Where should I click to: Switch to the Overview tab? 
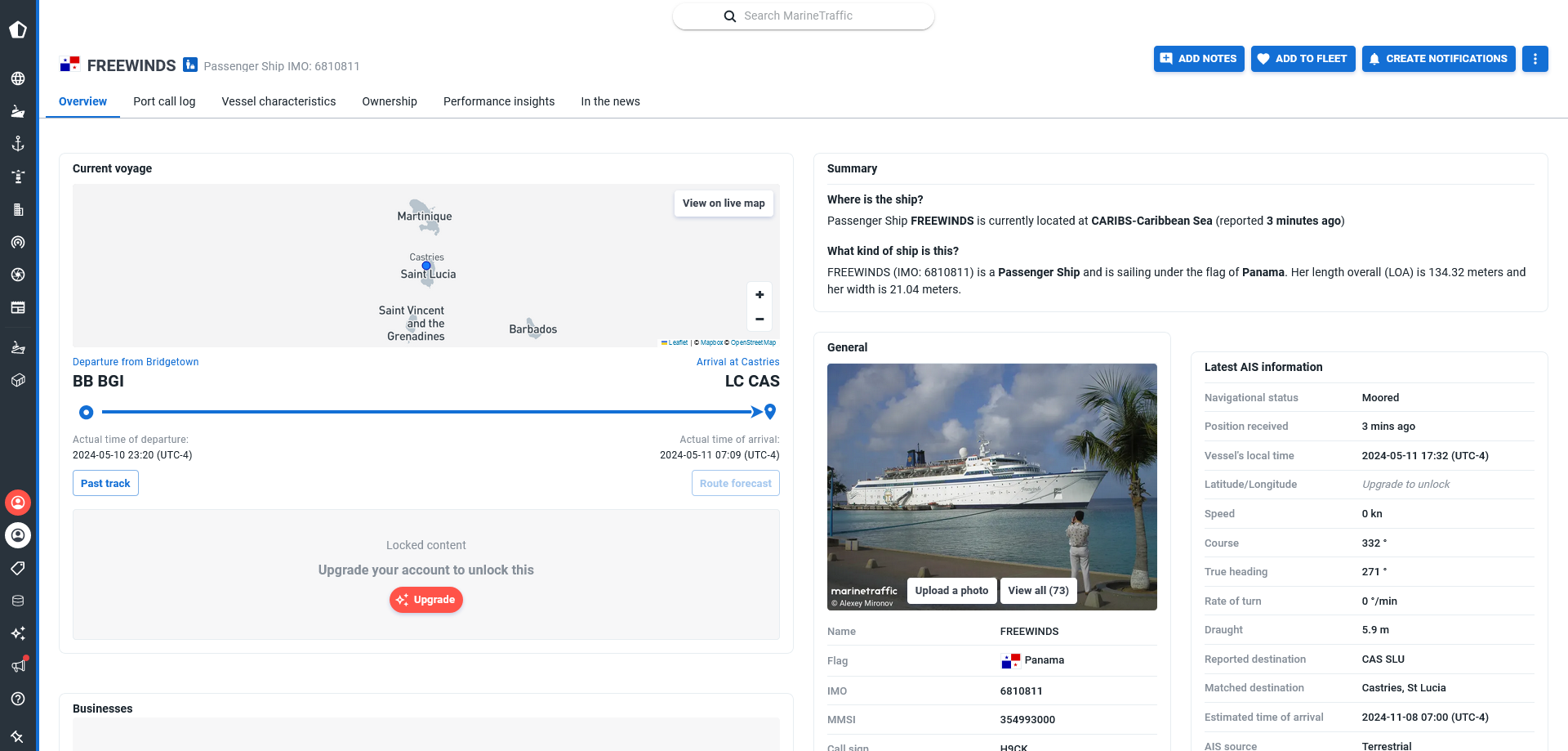pyautogui.click(x=82, y=101)
